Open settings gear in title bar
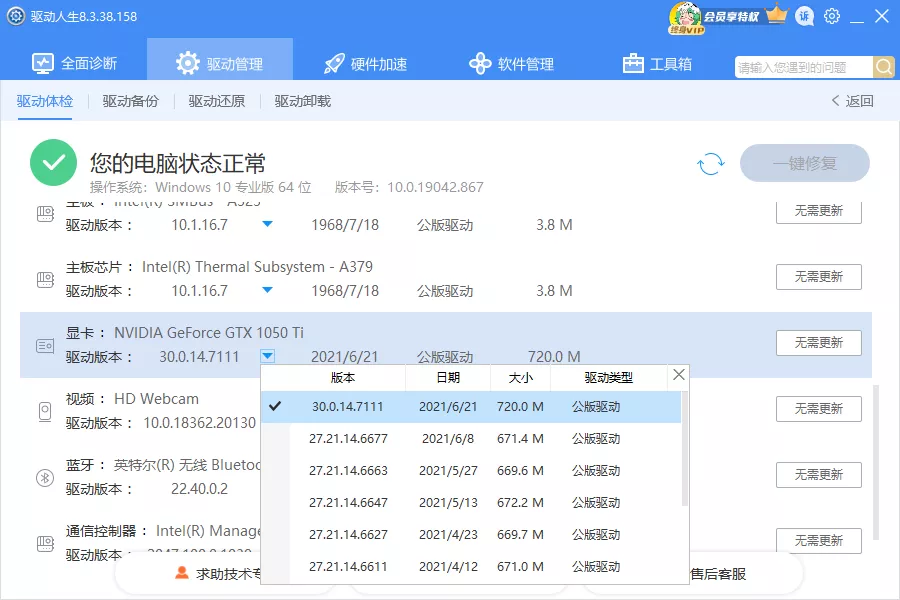The height and width of the screenshot is (600, 900). (x=832, y=16)
